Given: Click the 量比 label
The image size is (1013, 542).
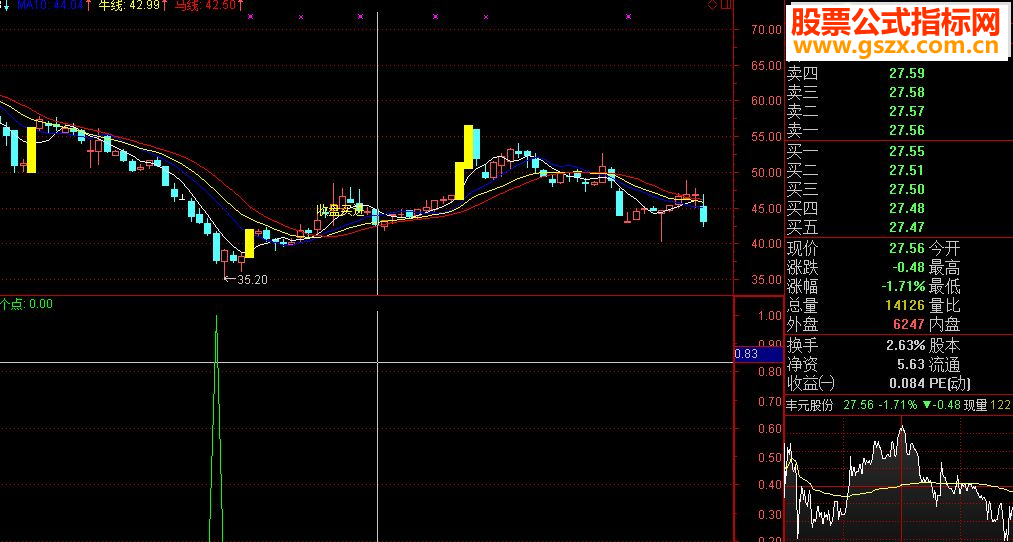Looking at the screenshot, I should coord(945,306).
